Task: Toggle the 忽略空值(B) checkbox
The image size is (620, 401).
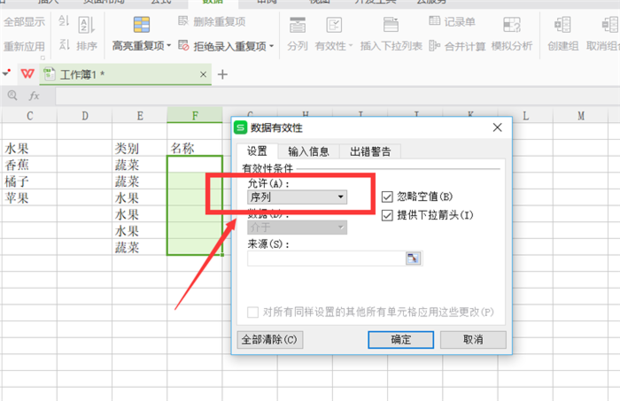Action: click(388, 197)
